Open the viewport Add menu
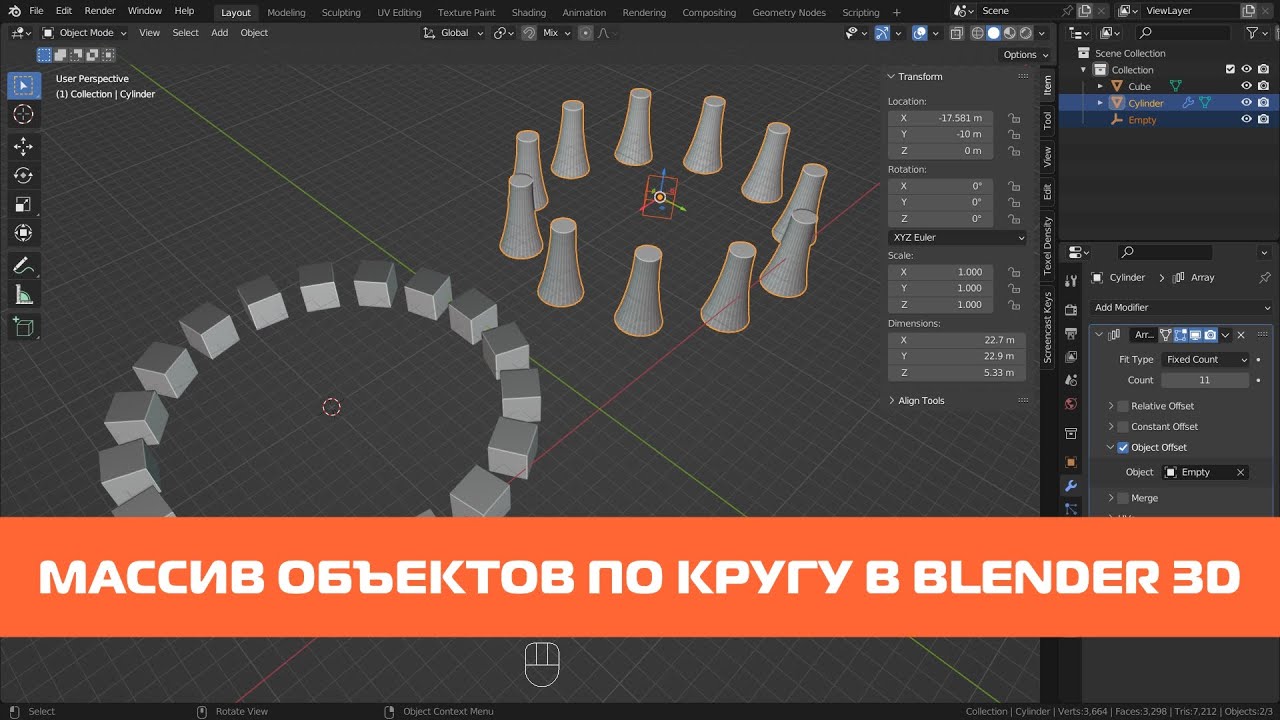This screenshot has width=1280, height=720. [219, 33]
